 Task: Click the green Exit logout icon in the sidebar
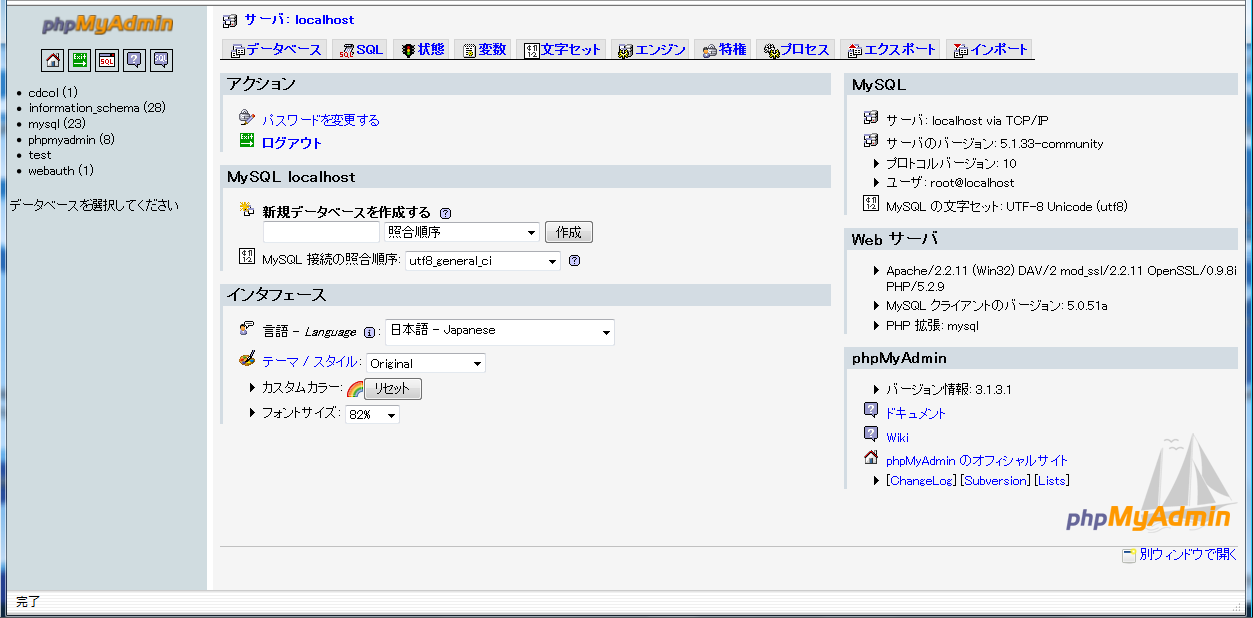[80, 60]
